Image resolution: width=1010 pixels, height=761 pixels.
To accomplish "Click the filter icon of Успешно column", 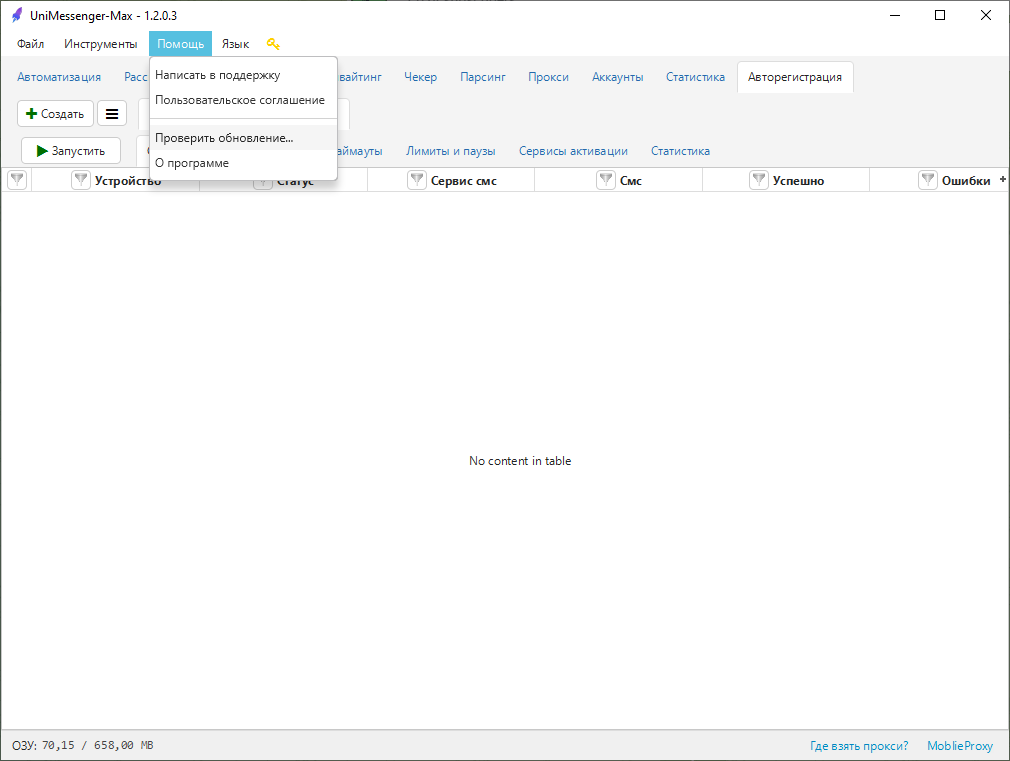I will tap(759, 180).
